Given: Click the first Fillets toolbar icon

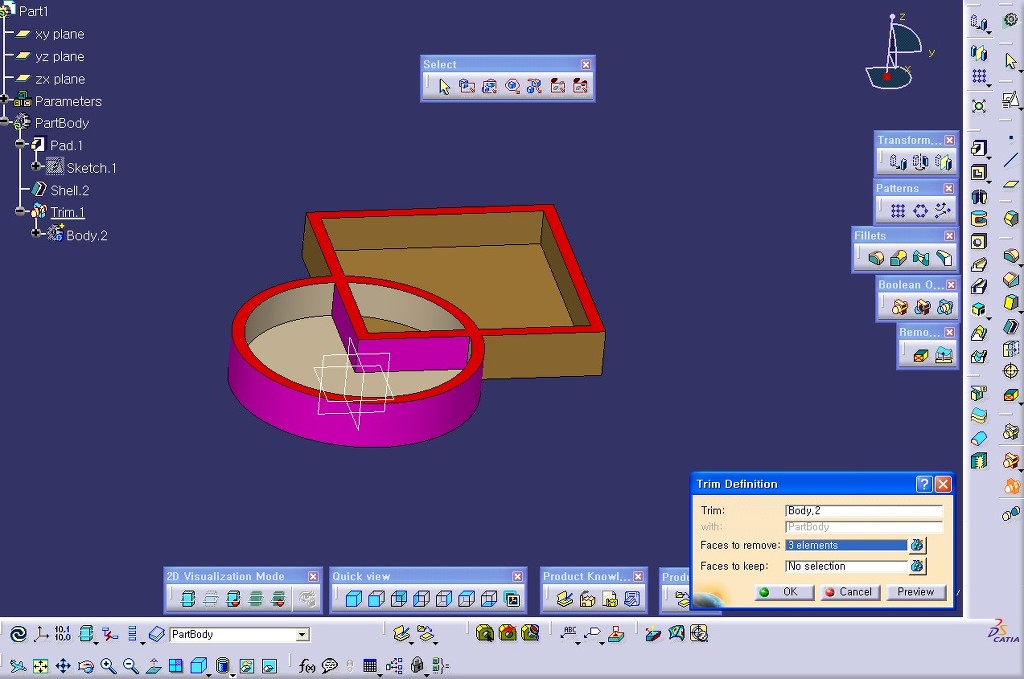Looking at the screenshot, I should click(x=876, y=259).
